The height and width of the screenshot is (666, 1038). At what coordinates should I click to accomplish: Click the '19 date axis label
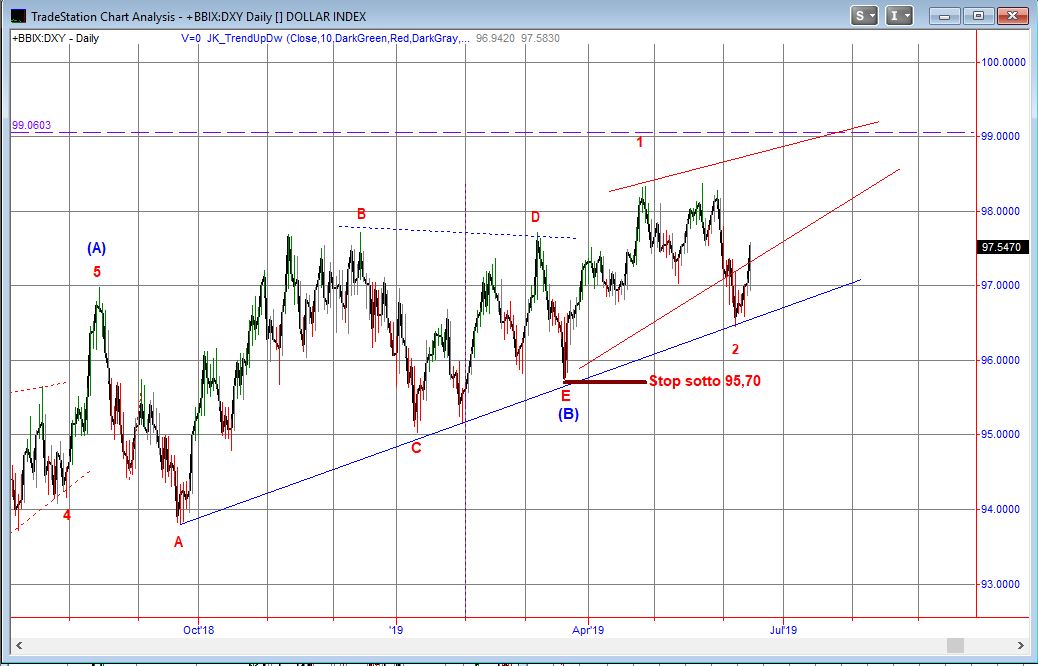point(396,630)
